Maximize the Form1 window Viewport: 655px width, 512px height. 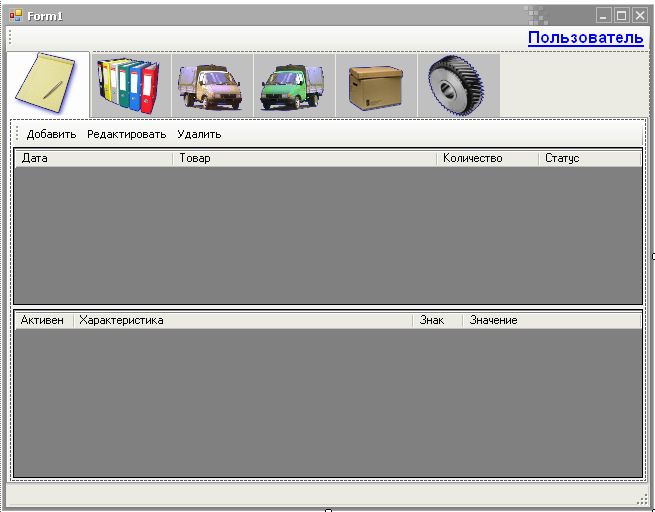click(622, 16)
